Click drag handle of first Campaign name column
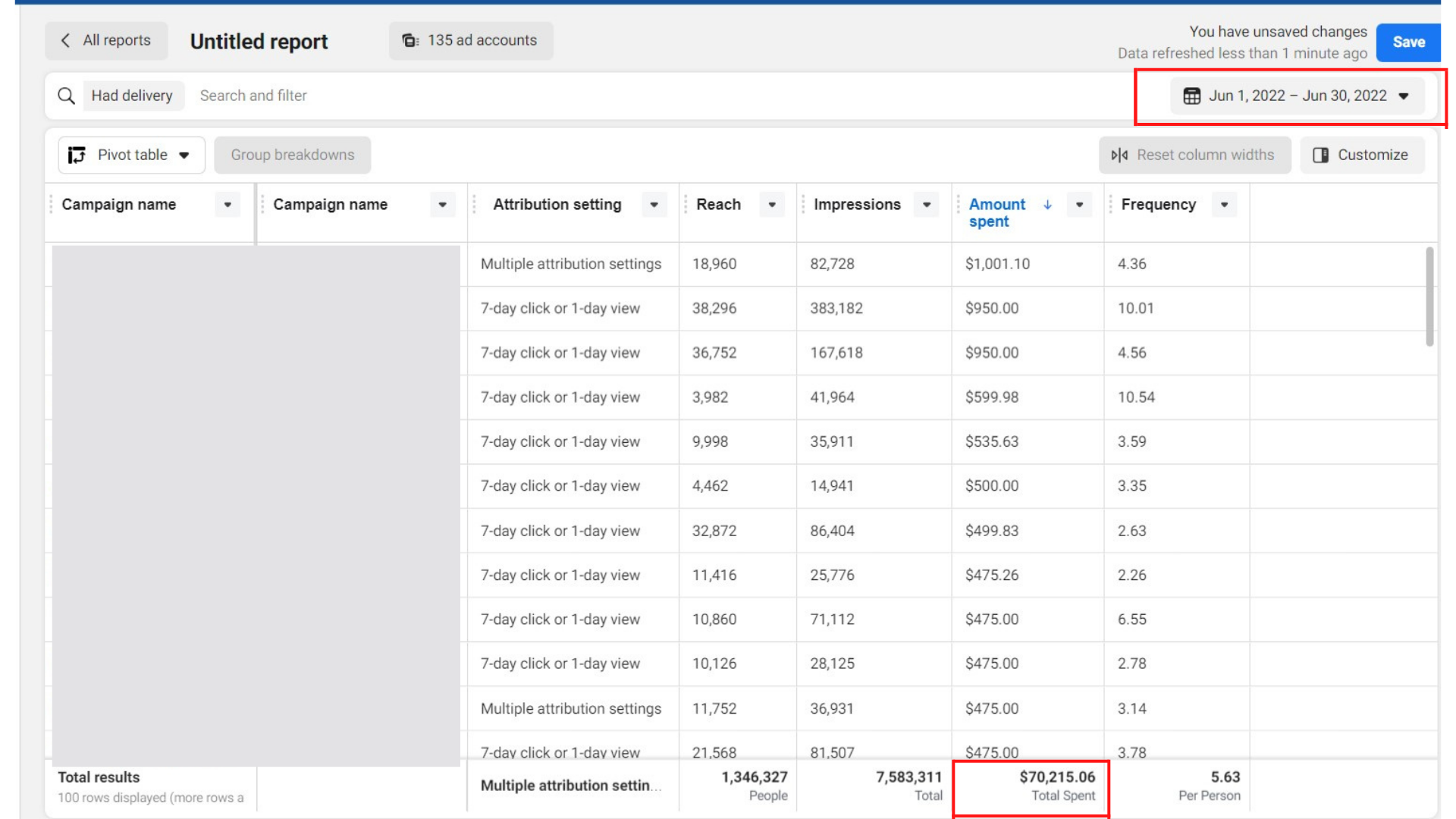This screenshot has width=1456, height=819. click(x=51, y=205)
